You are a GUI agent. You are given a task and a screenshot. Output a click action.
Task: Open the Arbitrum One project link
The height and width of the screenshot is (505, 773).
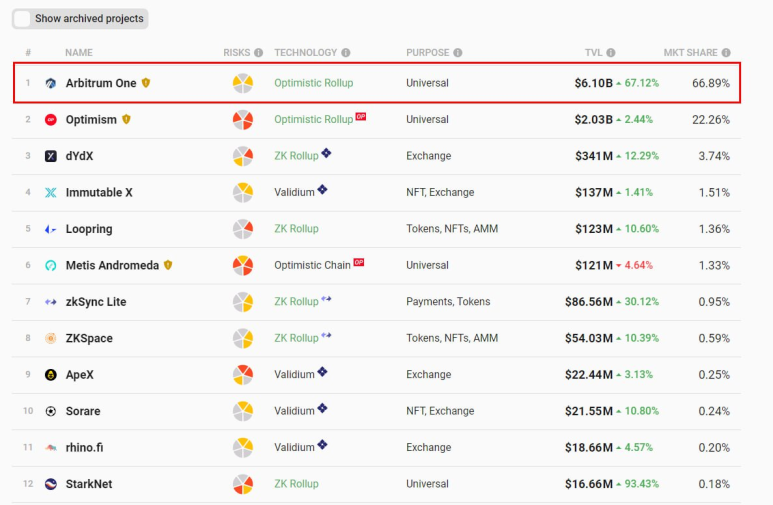[x=101, y=83]
